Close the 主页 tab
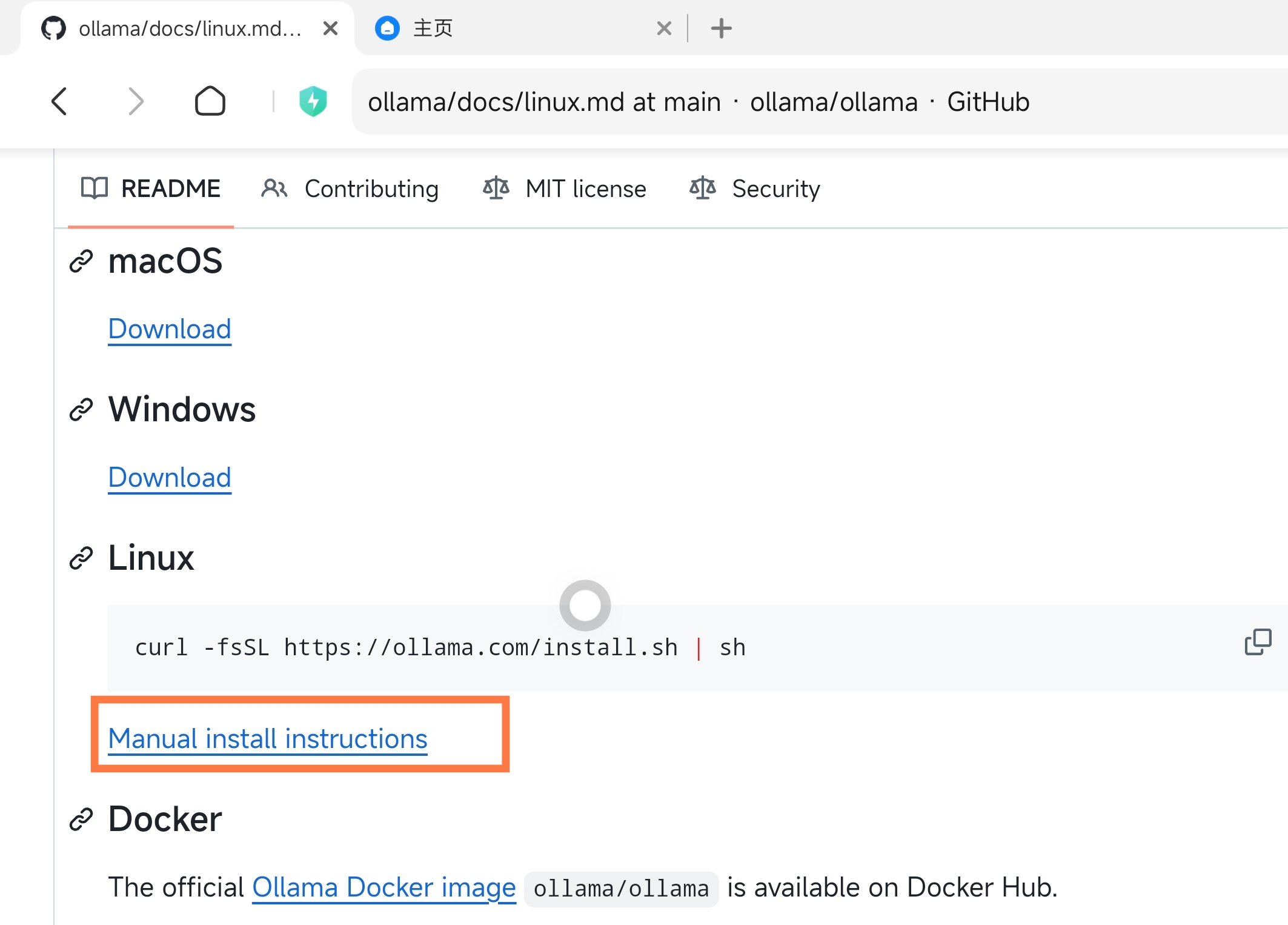This screenshot has height=925, width=1288. (664, 28)
